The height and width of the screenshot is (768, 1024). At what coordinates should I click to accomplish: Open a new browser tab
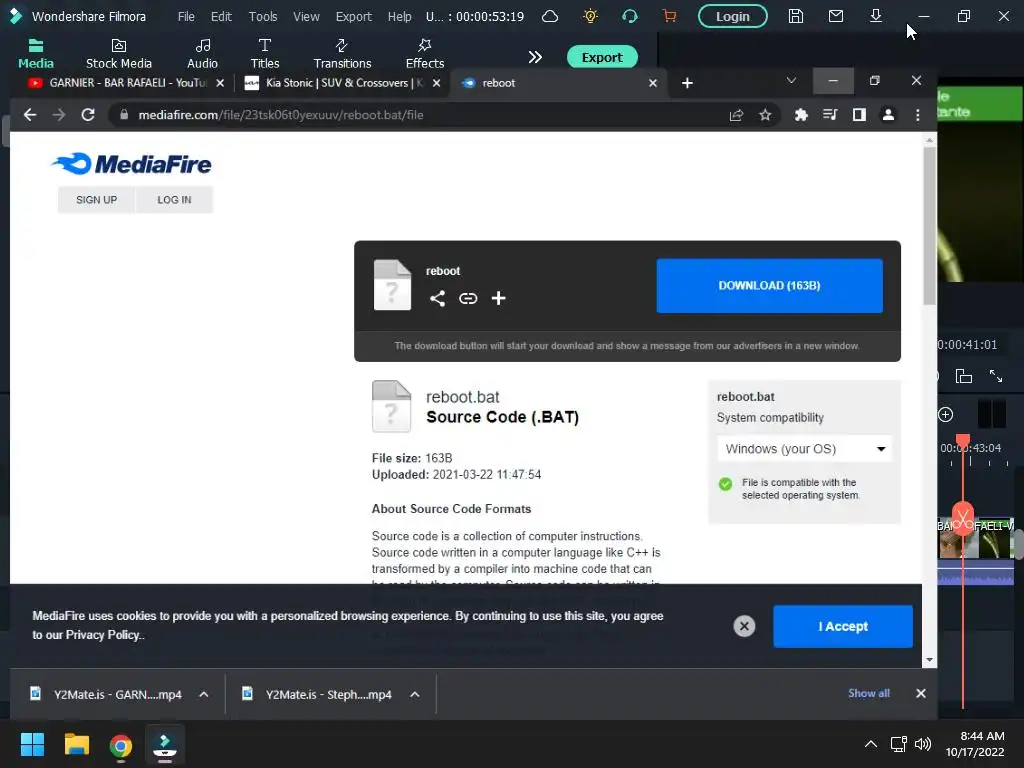[687, 83]
